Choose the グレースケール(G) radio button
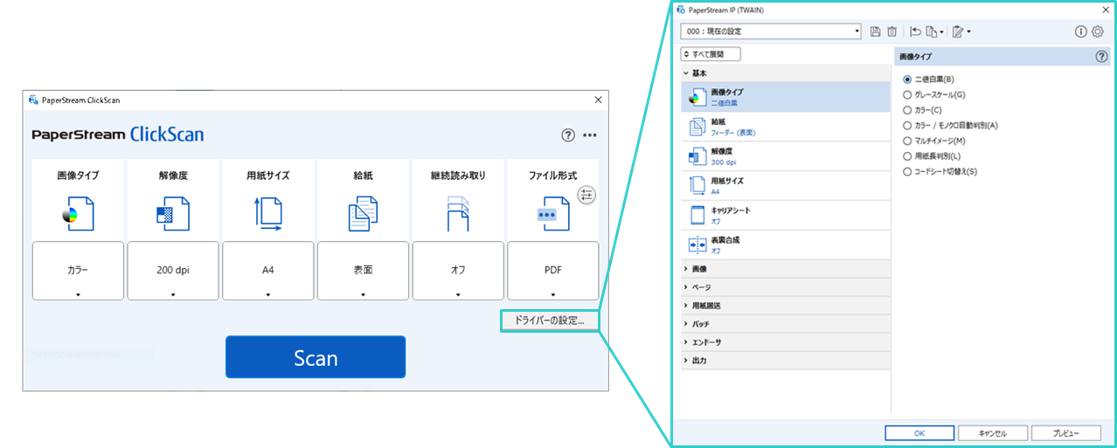 (x=907, y=94)
